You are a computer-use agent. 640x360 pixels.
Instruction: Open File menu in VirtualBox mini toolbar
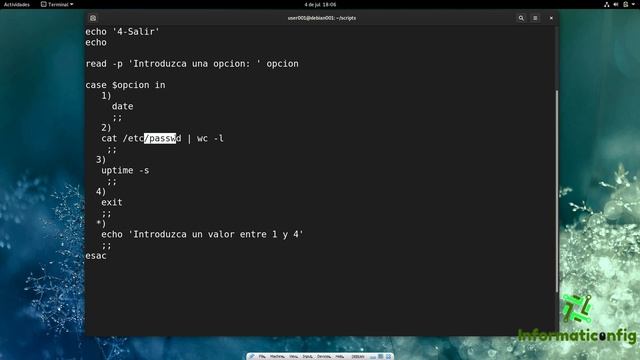[262, 357]
